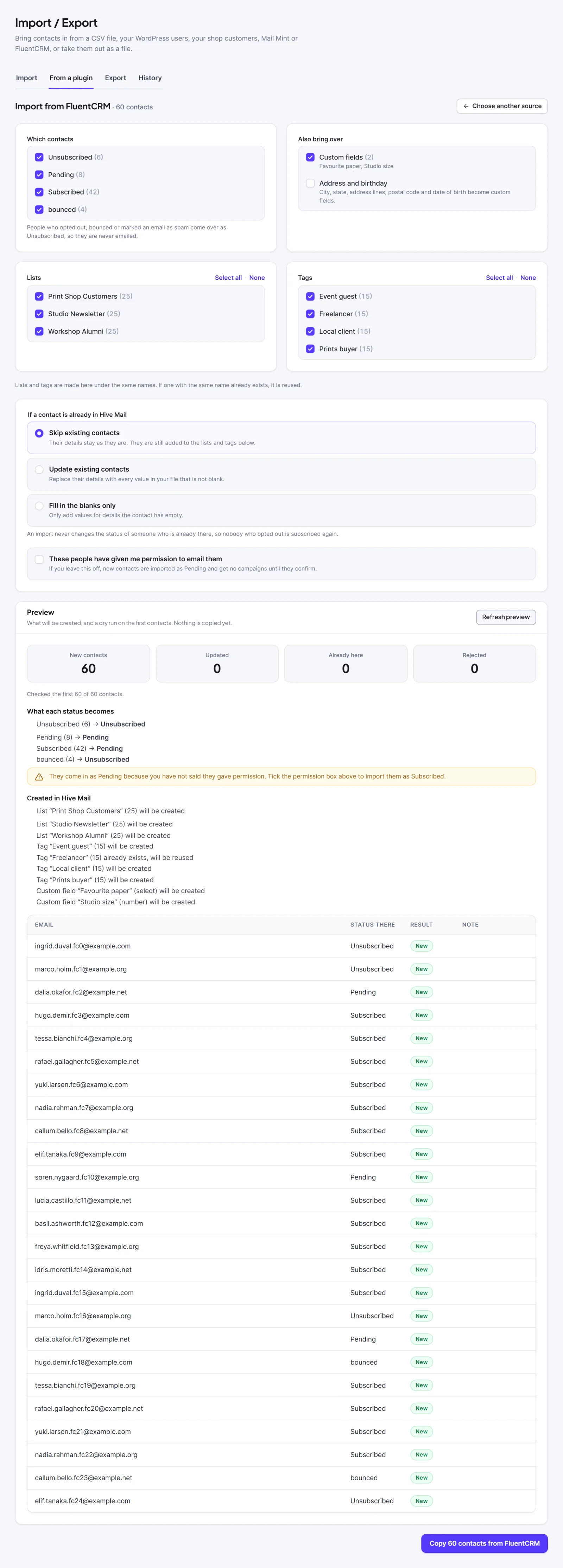This screenshot has width=563, height=1568.
Task: Toggle the Subscribed (42) checkbox
Action: (39, 192)
